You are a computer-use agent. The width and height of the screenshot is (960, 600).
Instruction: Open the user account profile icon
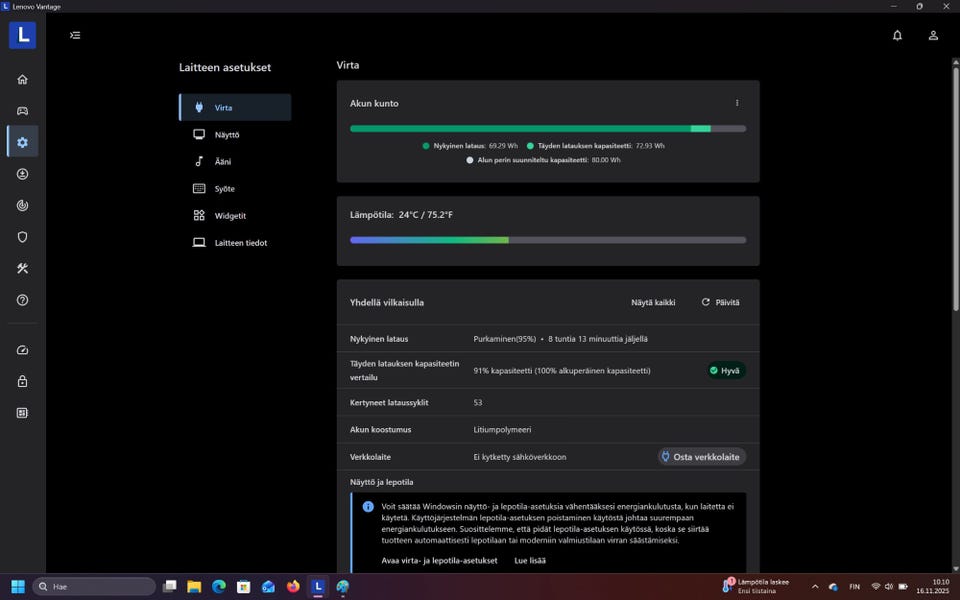click(x=933, y=35)
